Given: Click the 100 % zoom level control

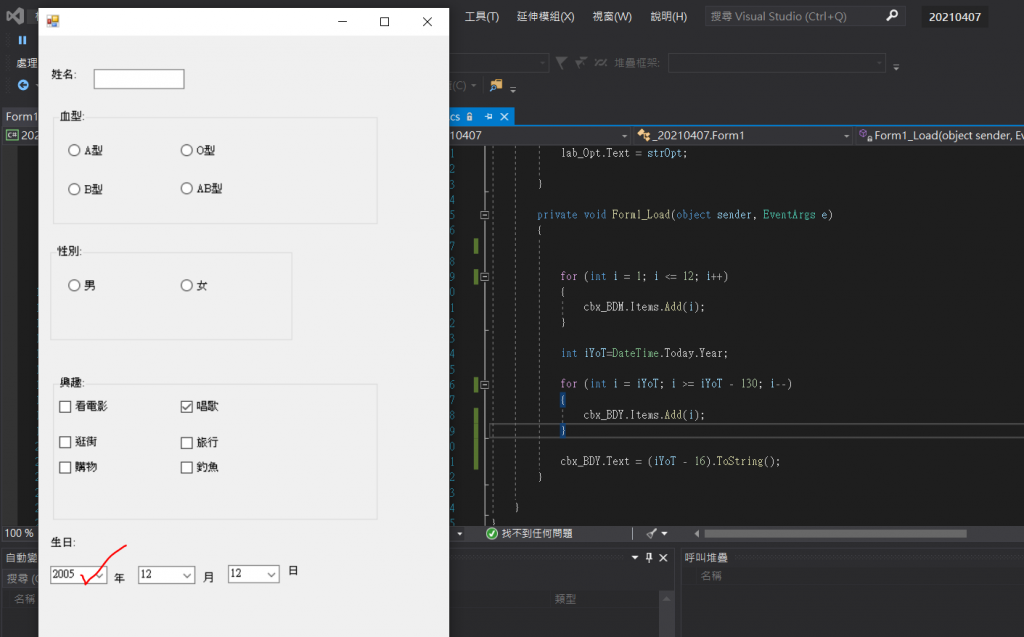Looking at the screenshot, I should point(19,533).
